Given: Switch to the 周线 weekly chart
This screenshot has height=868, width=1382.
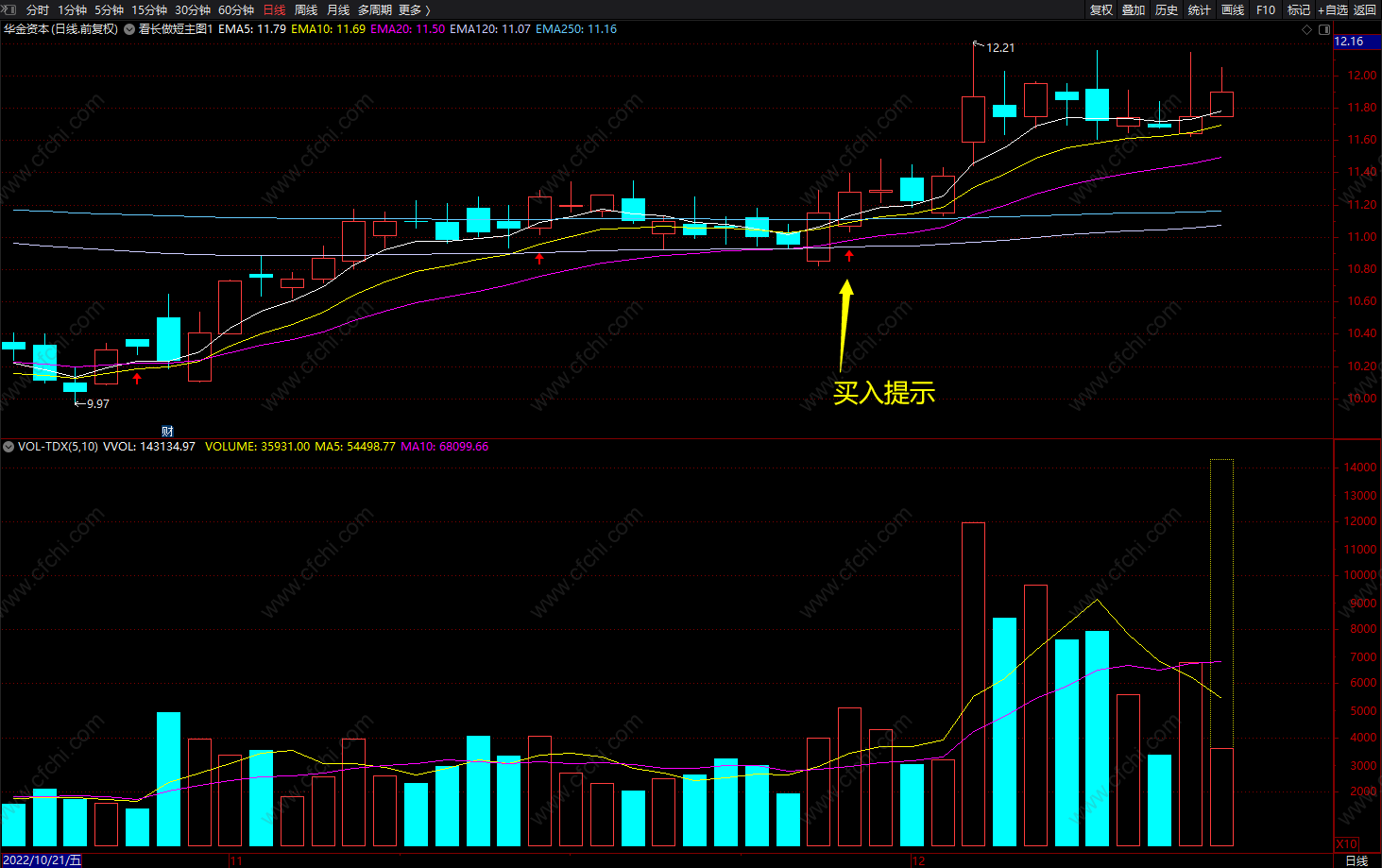Looking at the screenshot, I should pos(306,9).
